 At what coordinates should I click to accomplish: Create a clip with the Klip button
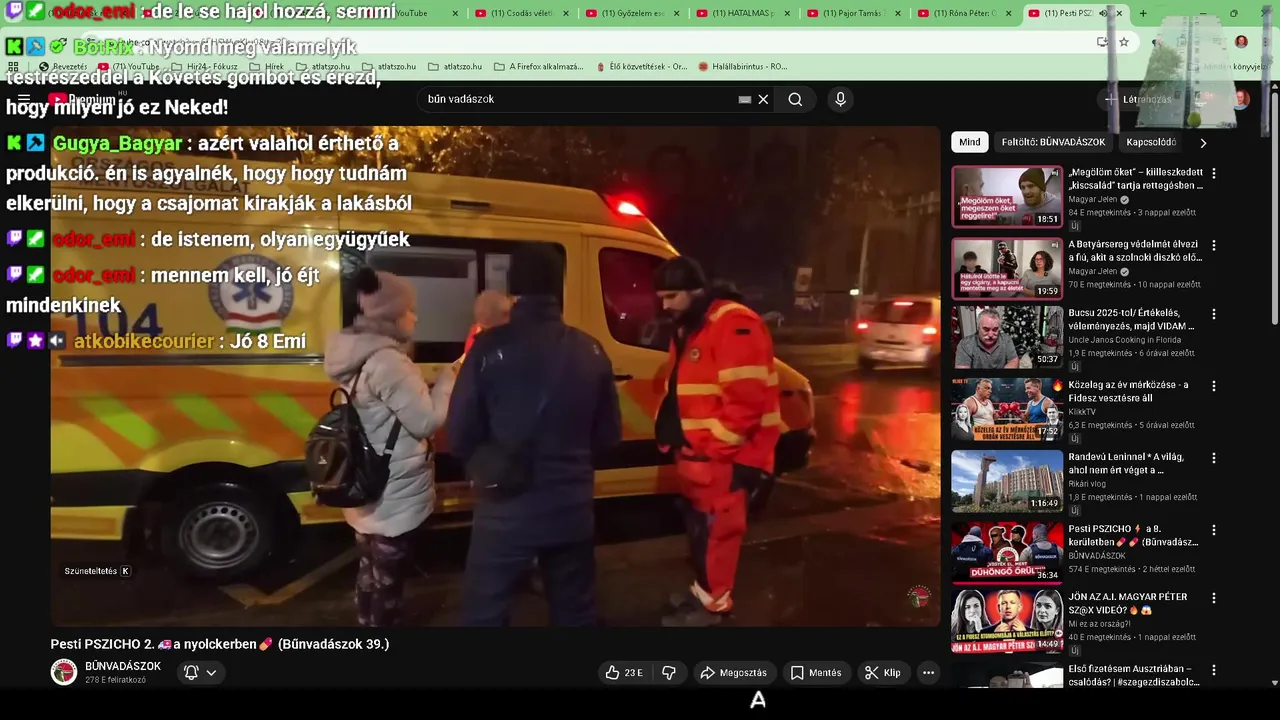click(x=883, y=672)
